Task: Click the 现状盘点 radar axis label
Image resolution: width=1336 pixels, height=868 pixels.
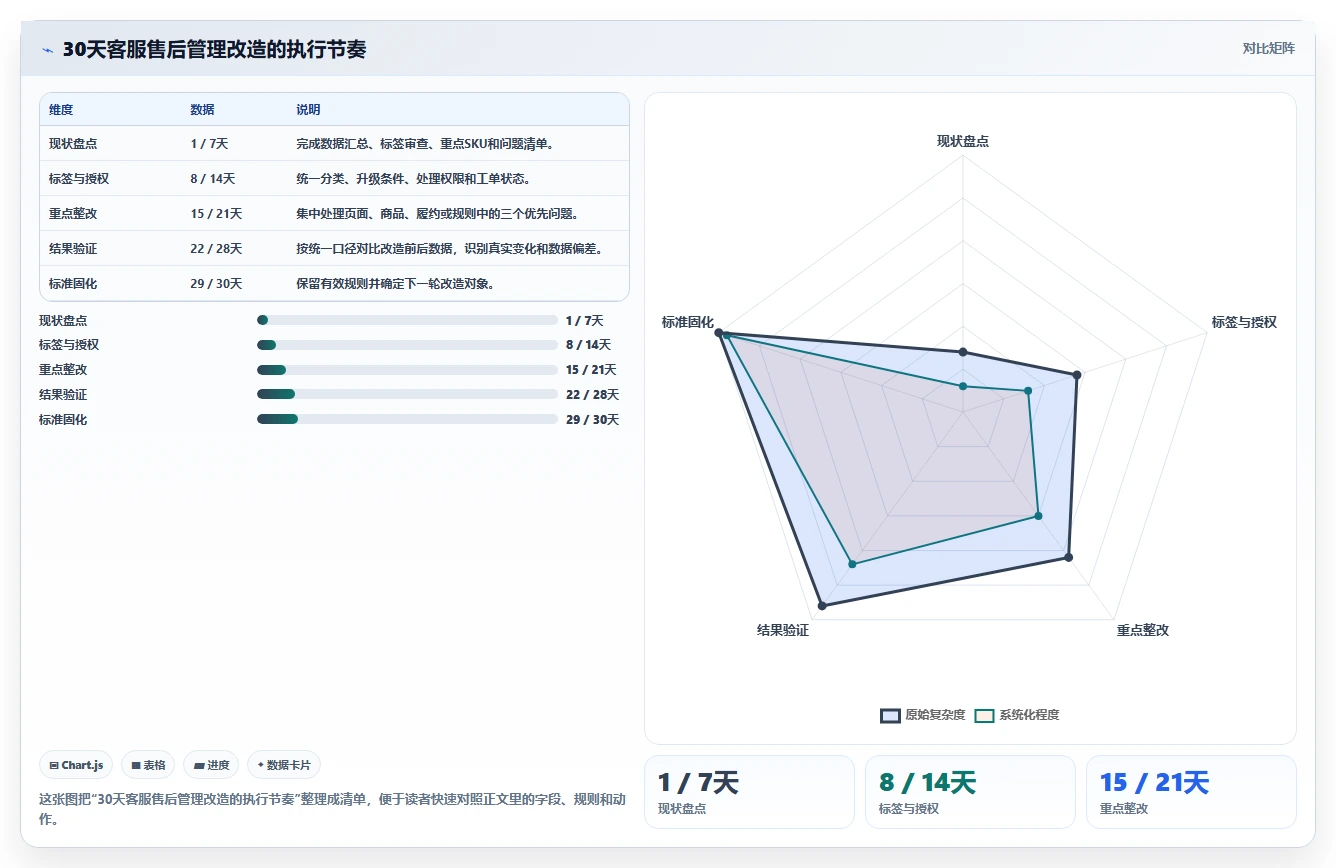Action: (963, 141)
